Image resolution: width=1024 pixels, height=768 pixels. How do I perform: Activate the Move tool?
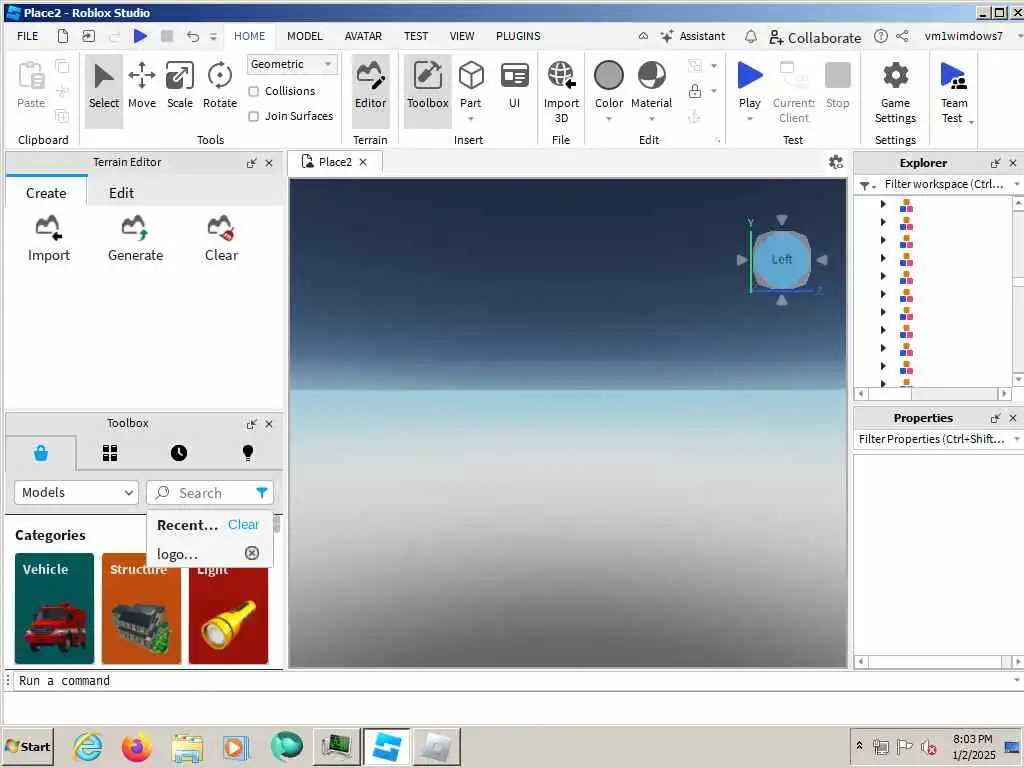click(142, 87)
